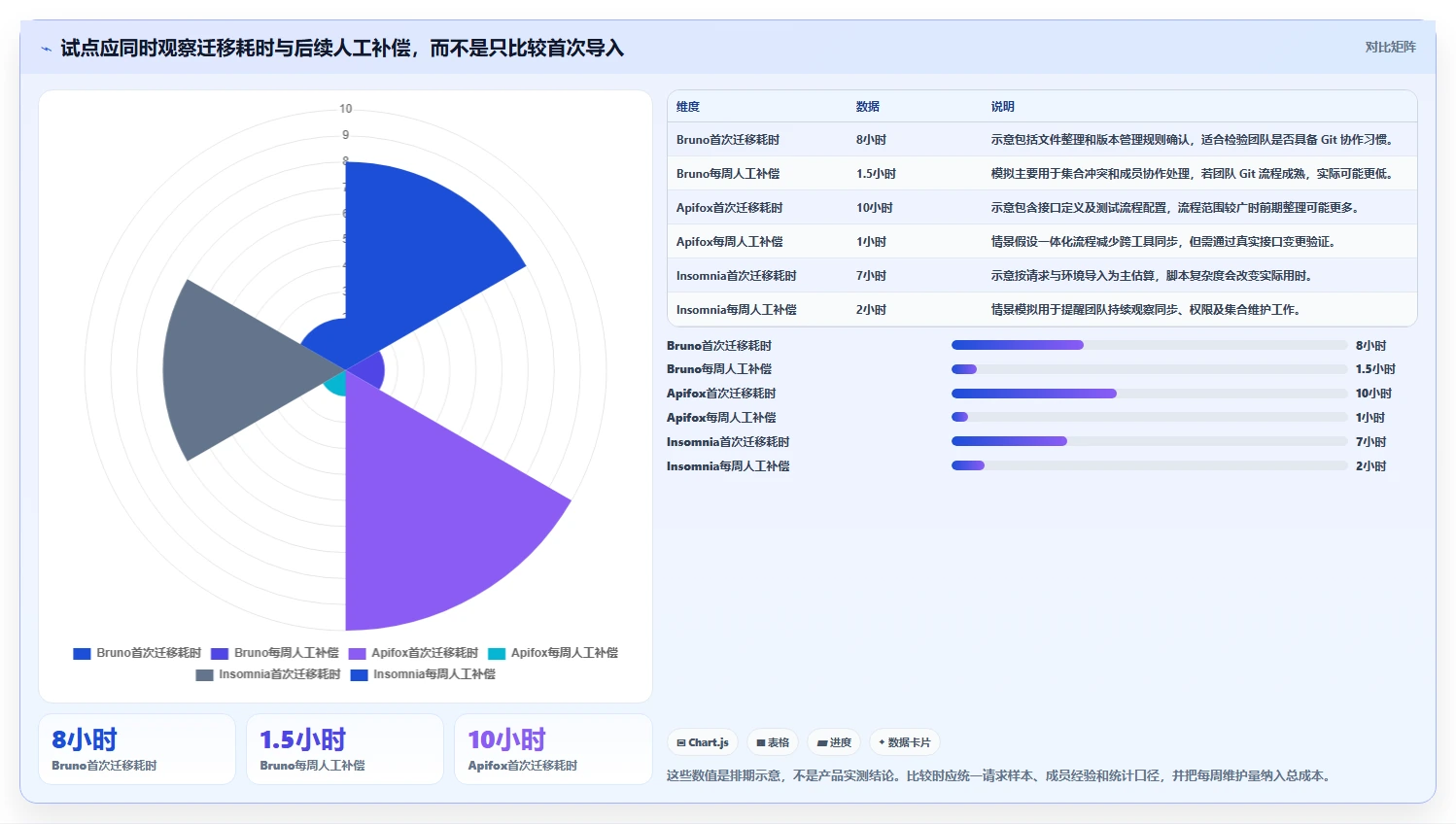Click the small icon before the page title

(46, 49)
